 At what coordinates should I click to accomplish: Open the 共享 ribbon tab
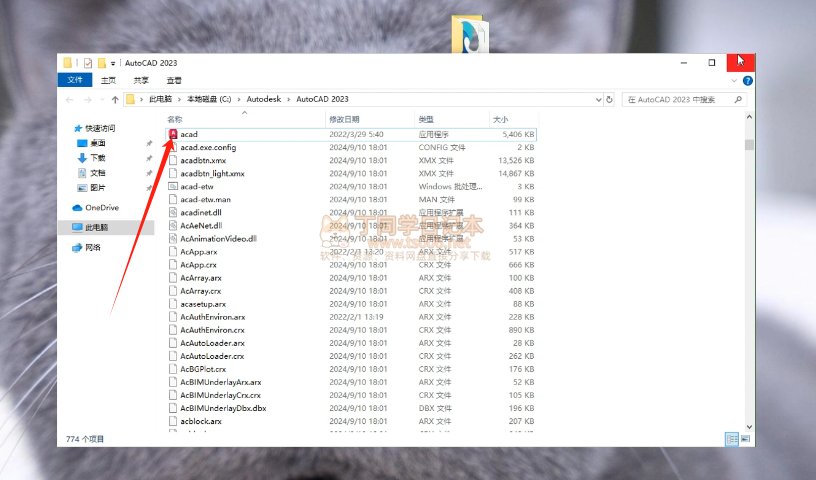pos(141,80)
